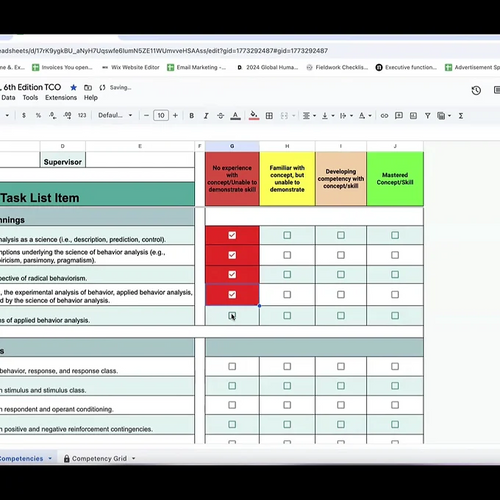Check No experience box for response class row
This screenshot has height=500, width=500.
[x=232, y=366]
